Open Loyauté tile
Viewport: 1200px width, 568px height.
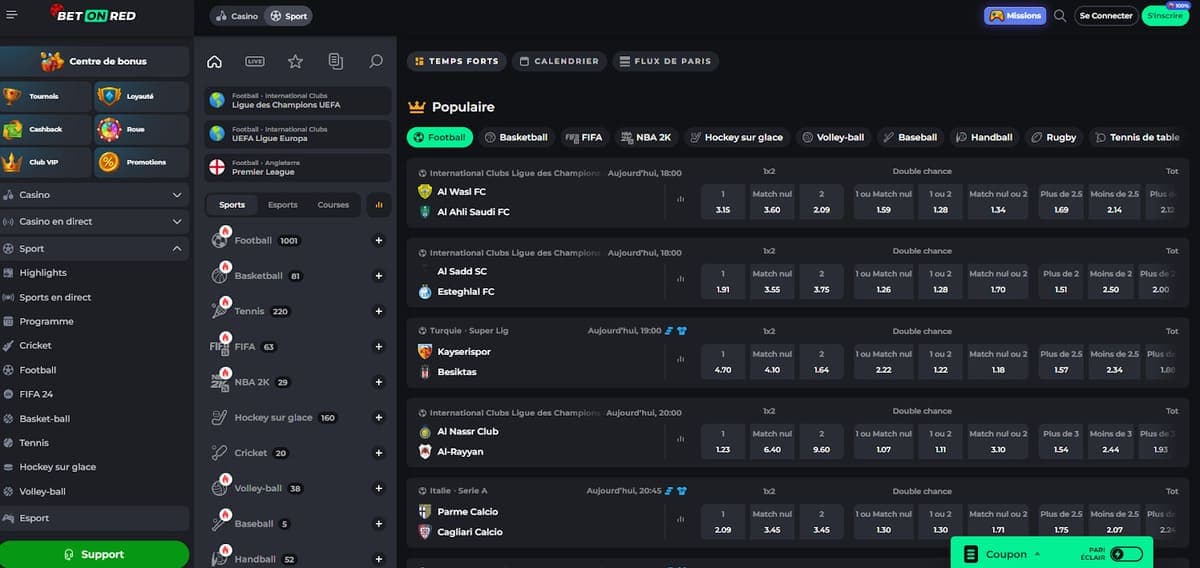point(141,96)
